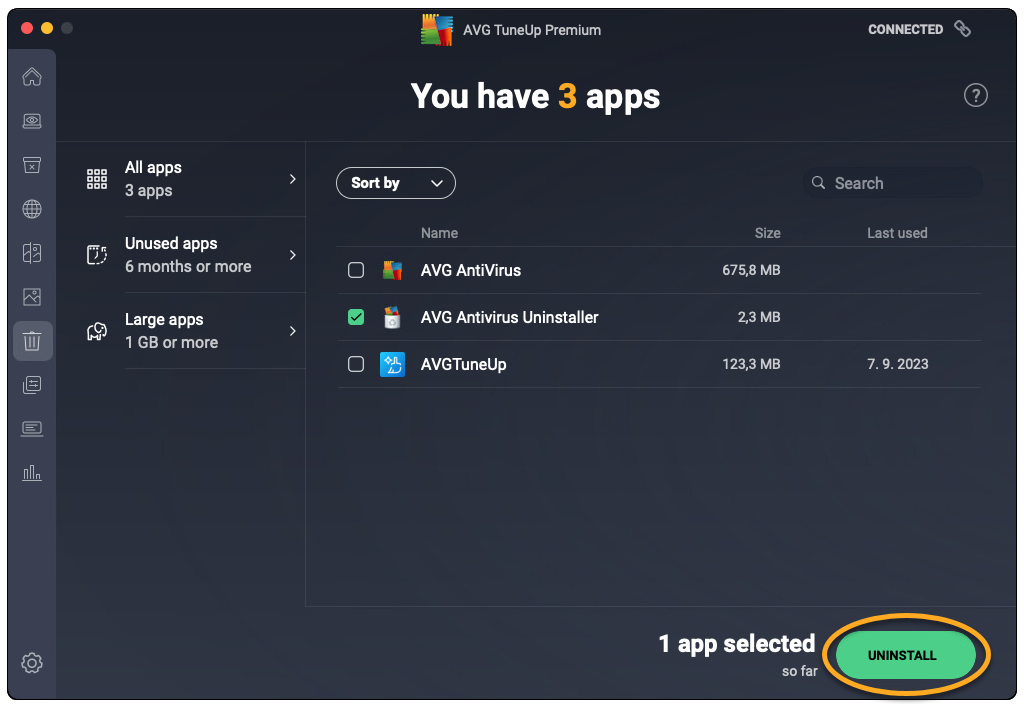The width and height of the screenshot is (1024, 704).
Task: Click the help question mark icon
Action: (975, 95)
